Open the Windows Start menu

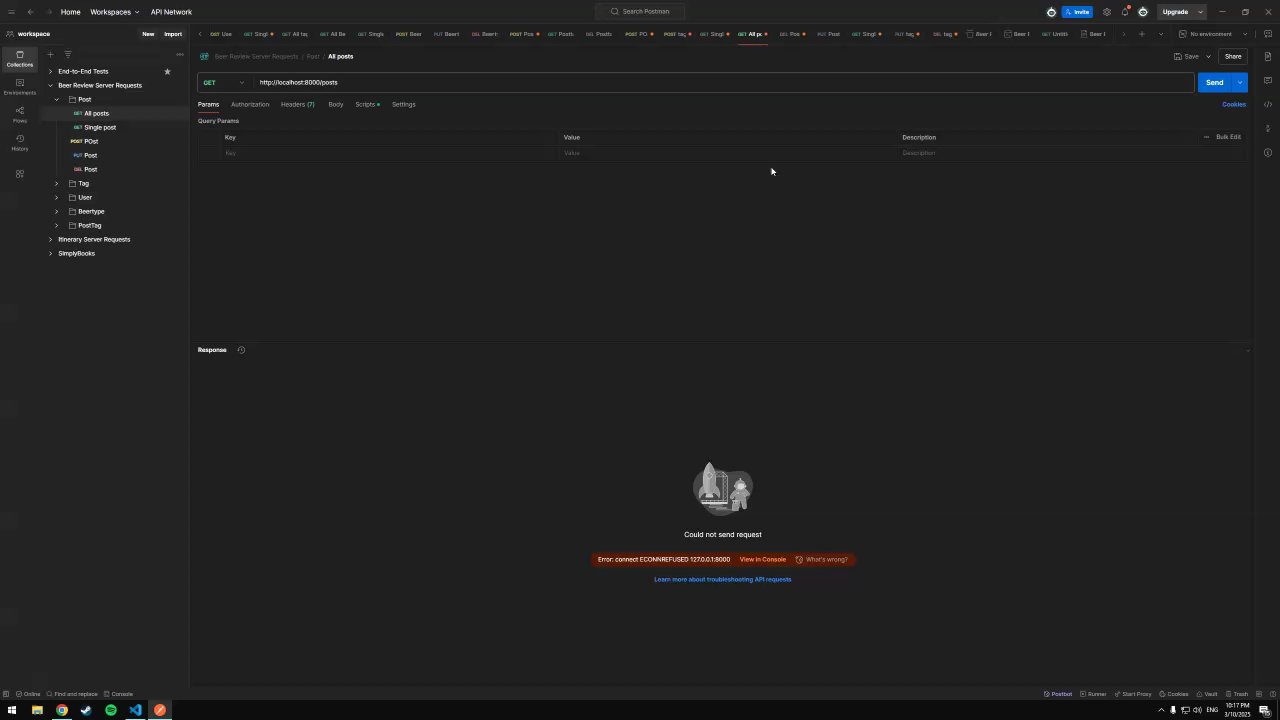[12, 710]
